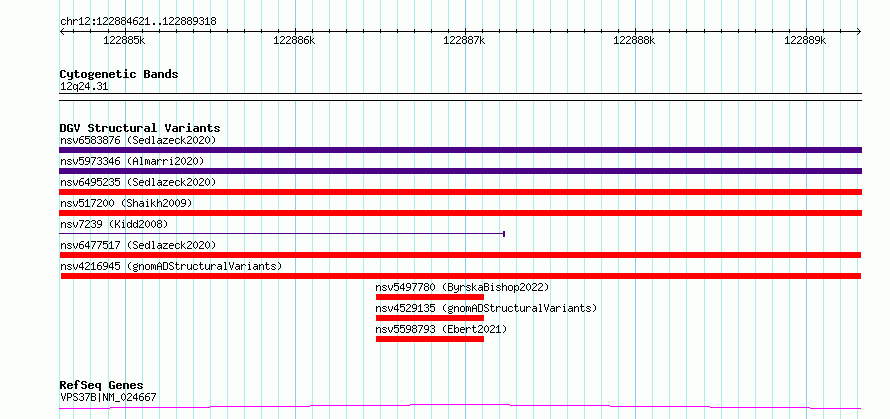The height and width of the screenshot is (419, 890).
Task: Open variant nsv4529135 (gnomADStructuralVariants) label
Action: pyautogui.click(x=486, y=308)
